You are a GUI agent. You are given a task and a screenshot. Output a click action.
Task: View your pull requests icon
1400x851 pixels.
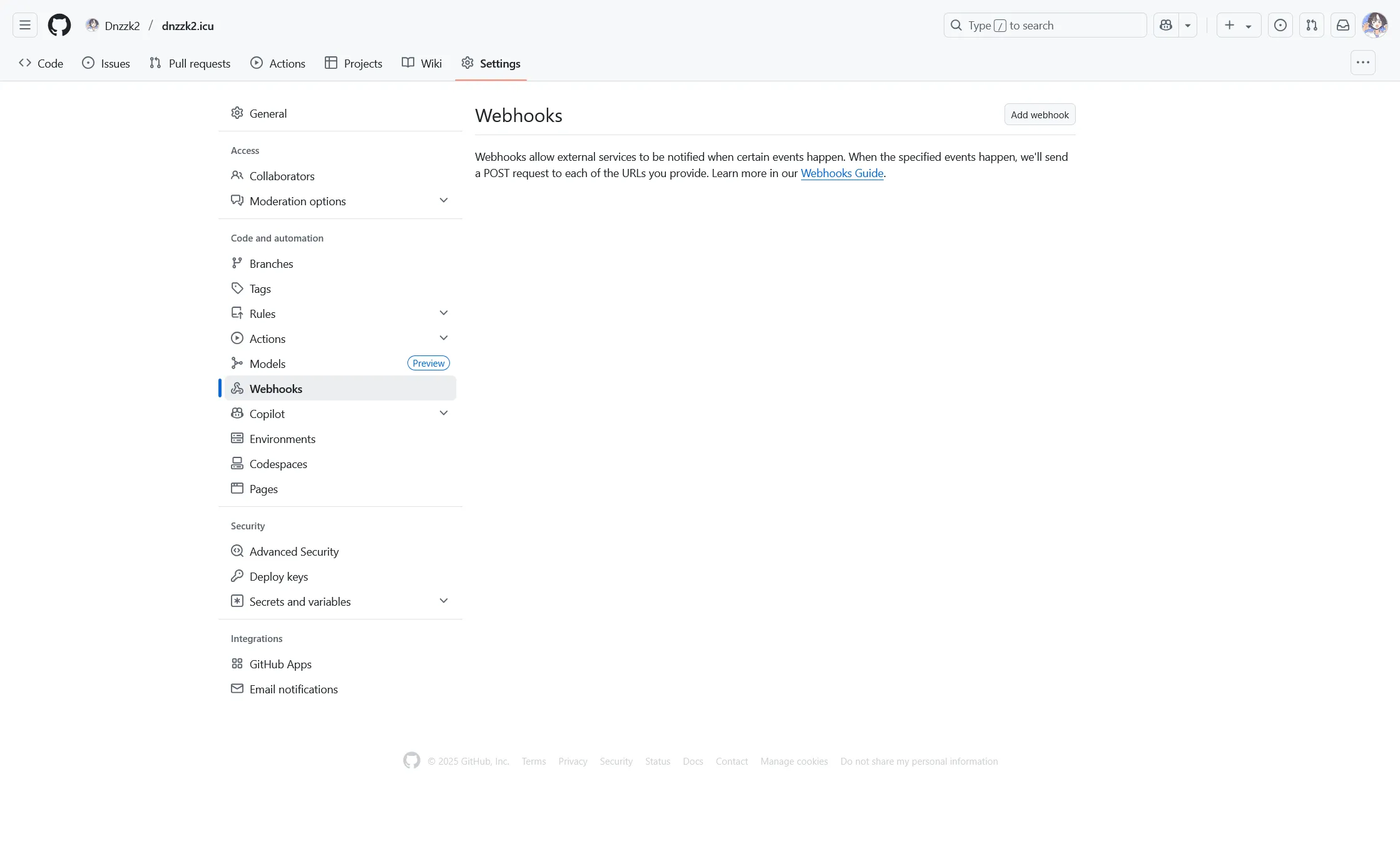(x=1312, y=25)
